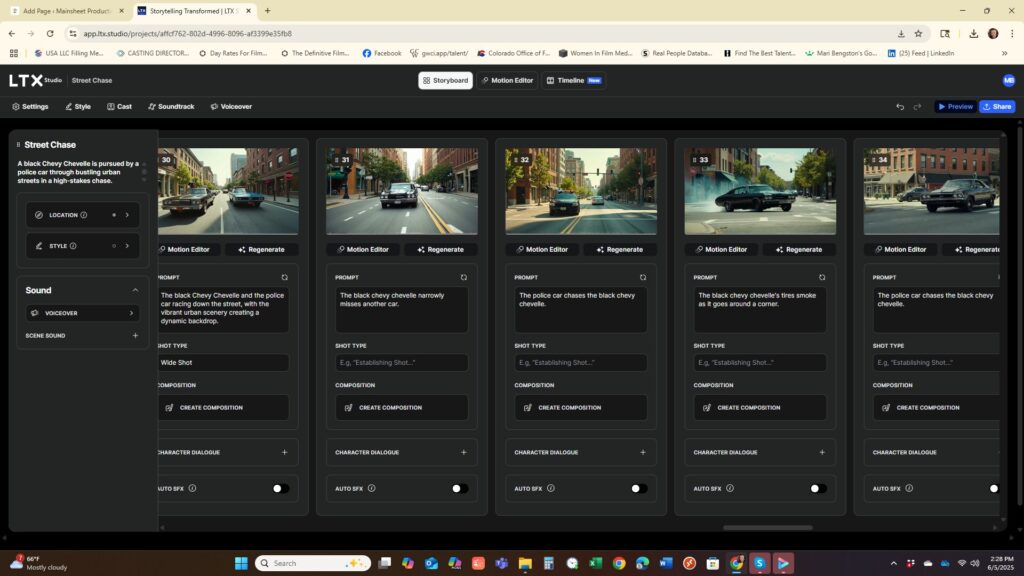The image size is (1024, 576).
Task: Click the undo arrow icon
Action: 900,107
